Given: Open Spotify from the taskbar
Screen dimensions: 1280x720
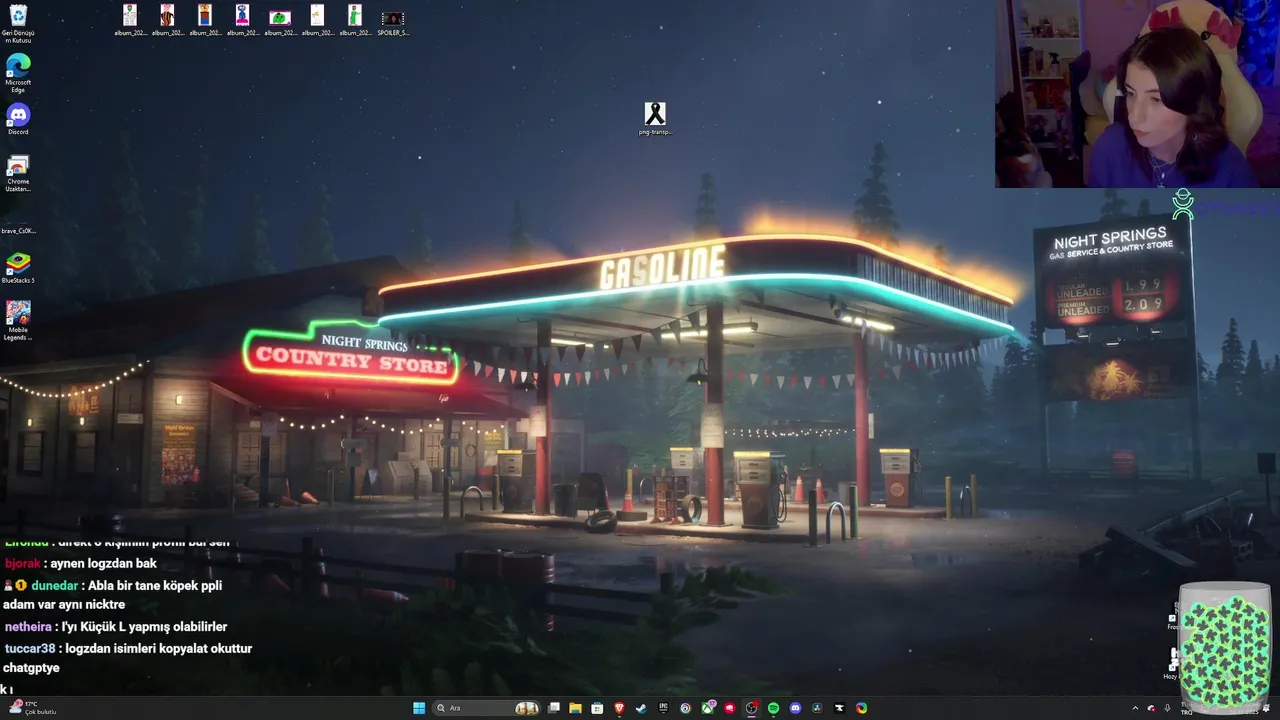Looking at the screenshot, I should coord(773,708).
